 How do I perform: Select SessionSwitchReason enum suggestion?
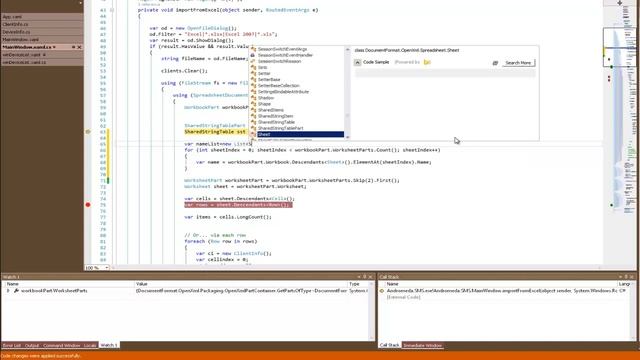tap(279, 61)
